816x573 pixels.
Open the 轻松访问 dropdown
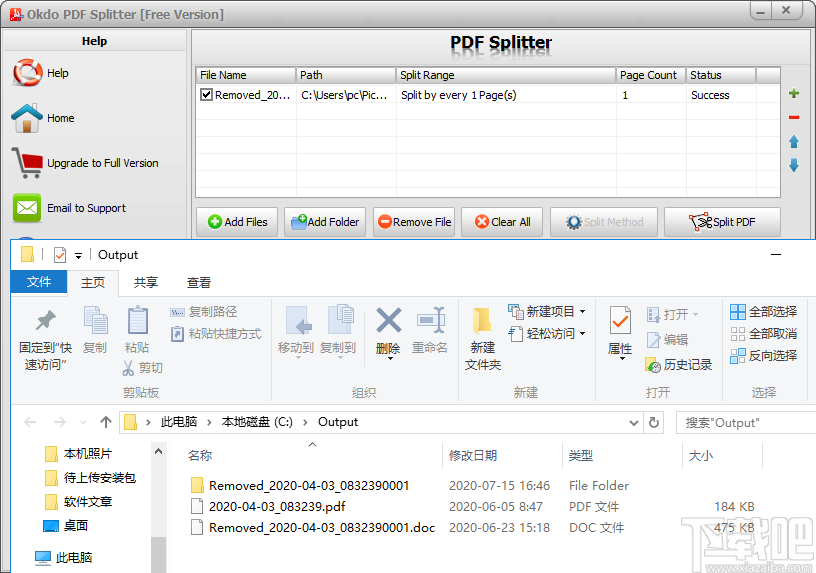(547, 333)
